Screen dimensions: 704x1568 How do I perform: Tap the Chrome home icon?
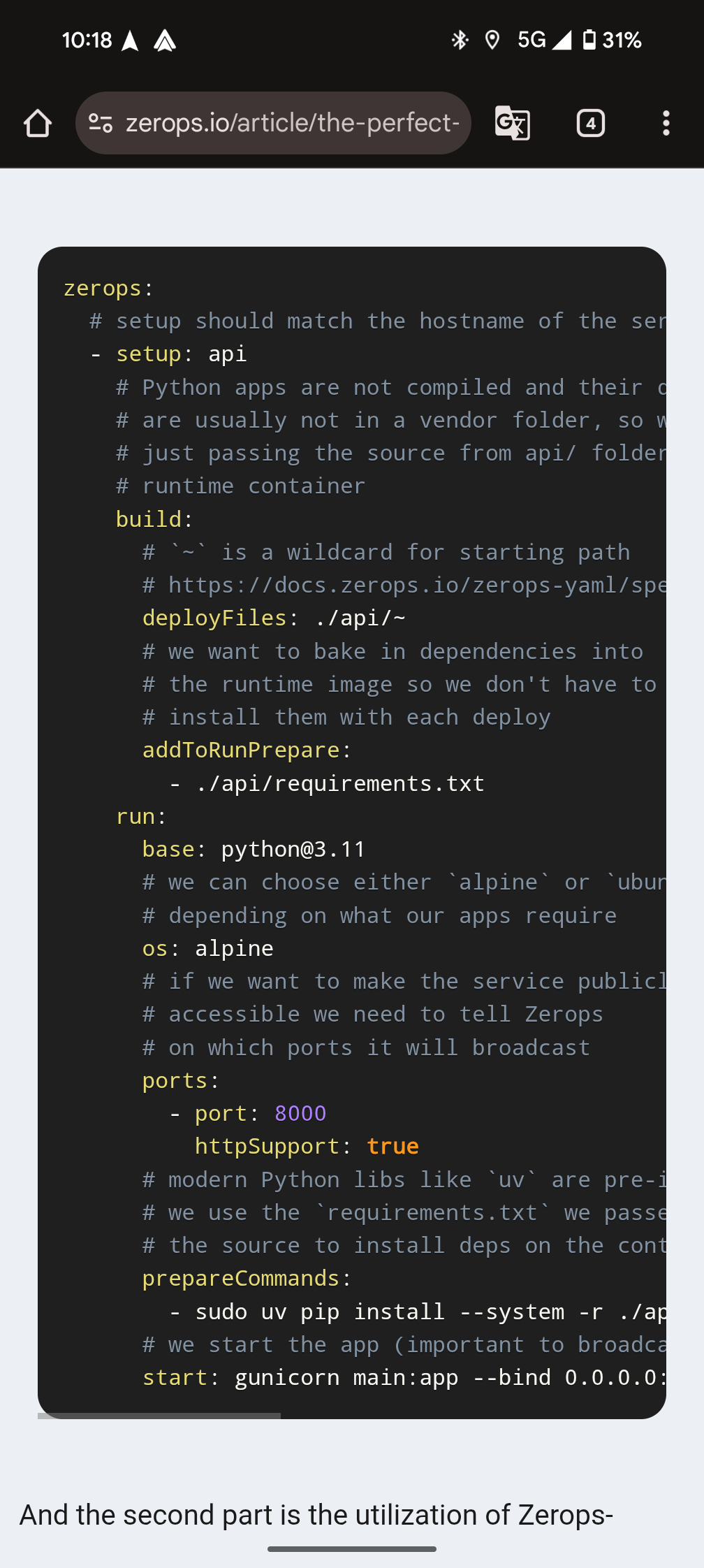38,124
